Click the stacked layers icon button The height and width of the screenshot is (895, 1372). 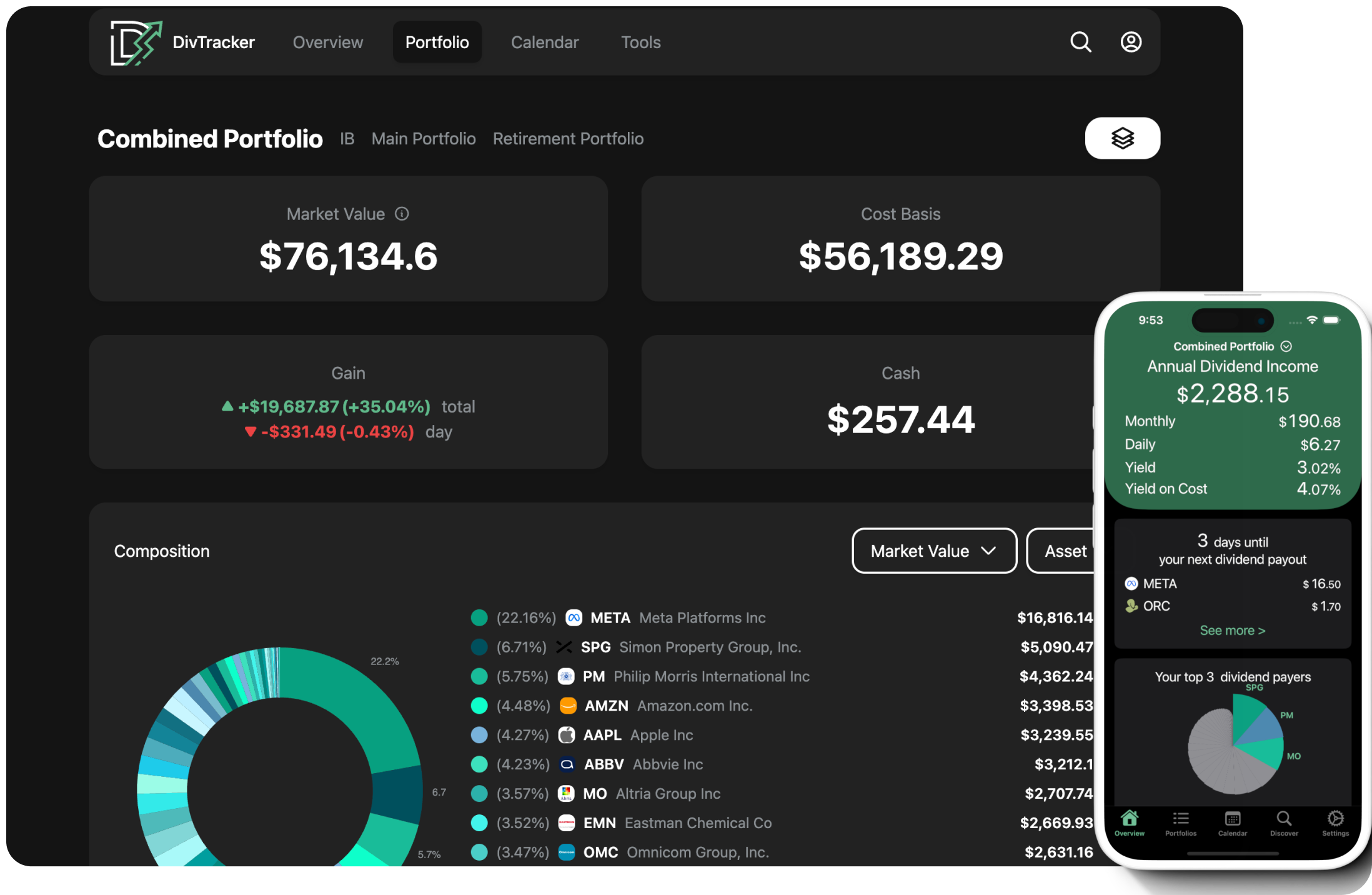(1122, 138)
